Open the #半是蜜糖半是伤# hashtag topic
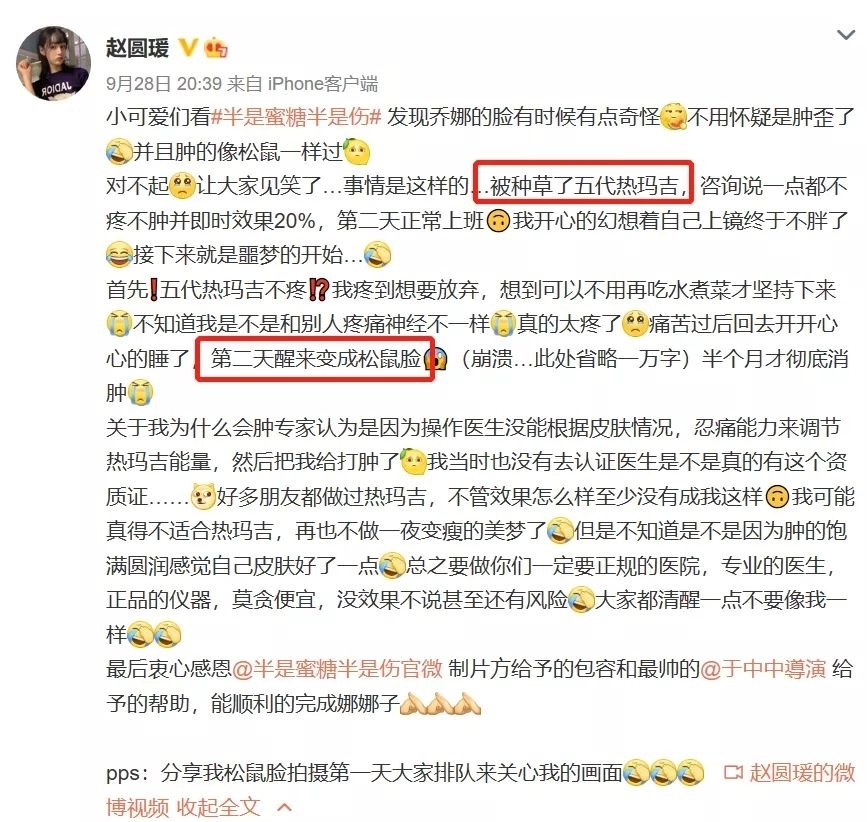Image resolution: width=867 pixels, height=822 pixels. click(x=297, y=117)
